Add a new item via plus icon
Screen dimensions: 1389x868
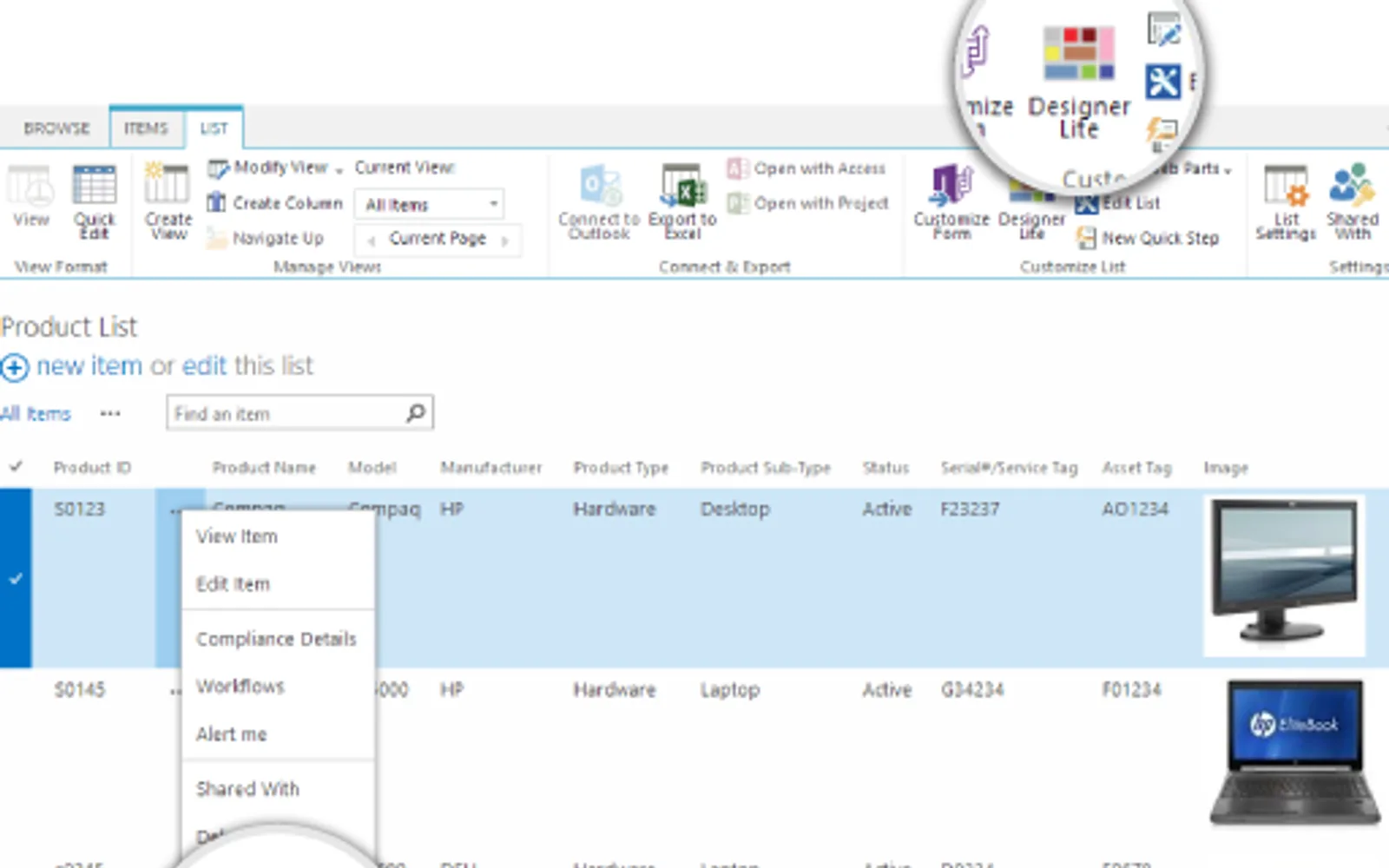15,368
